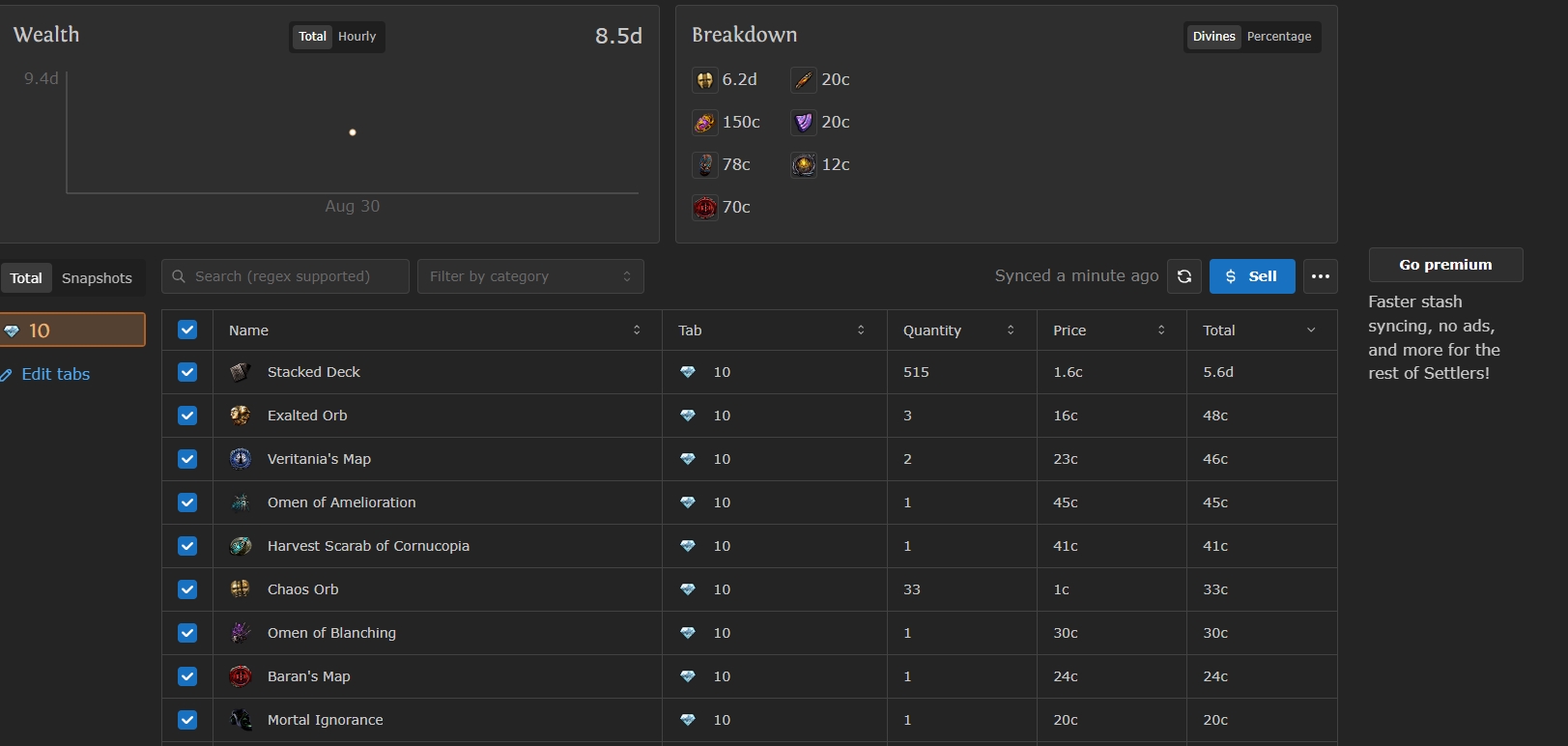The height and width of the screenshot is (746, 1568).
Task: Uncheck the Exalted Orb row checkbox
Action: [187, 416]
